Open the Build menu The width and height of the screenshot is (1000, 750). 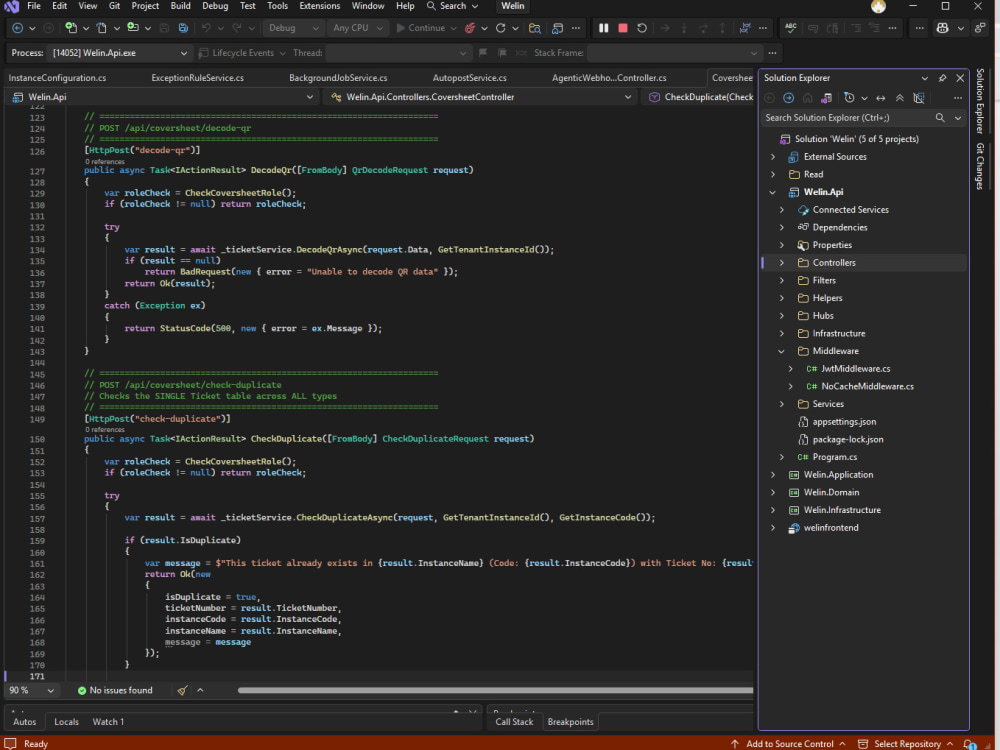(x=180, y=6)
